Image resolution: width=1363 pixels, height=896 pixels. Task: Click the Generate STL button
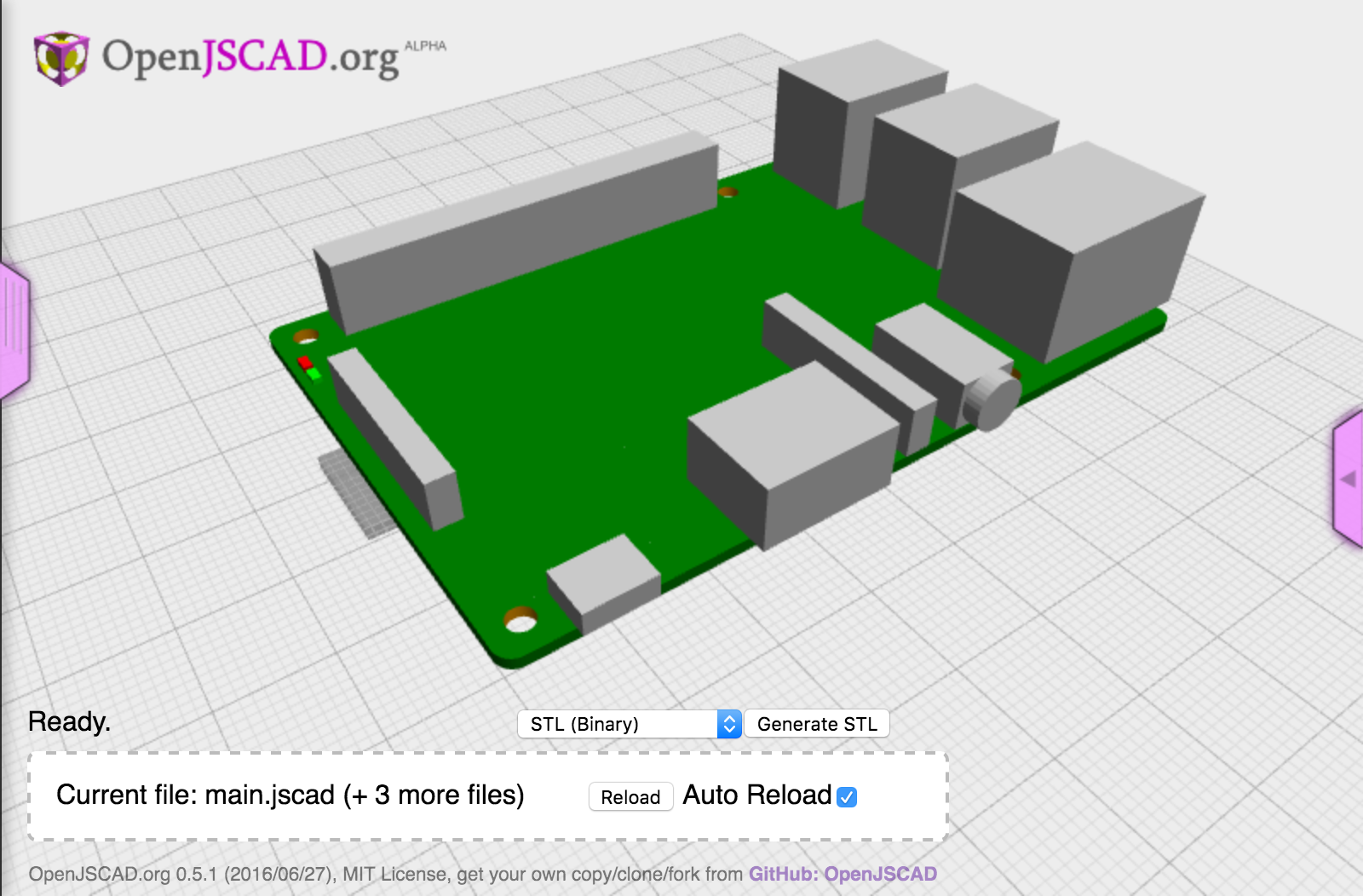pyautogui.click(x=817, y=724)
